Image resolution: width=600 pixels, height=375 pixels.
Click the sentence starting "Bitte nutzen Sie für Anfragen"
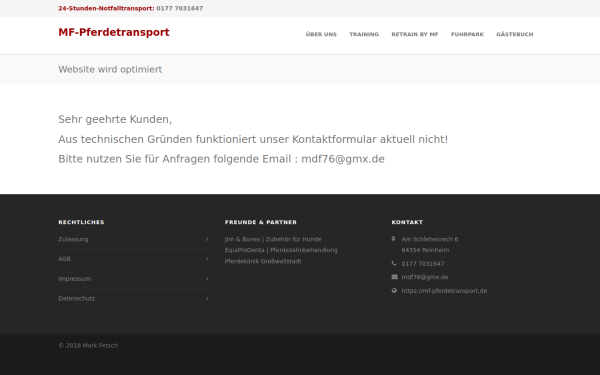[x=221, y=159]
